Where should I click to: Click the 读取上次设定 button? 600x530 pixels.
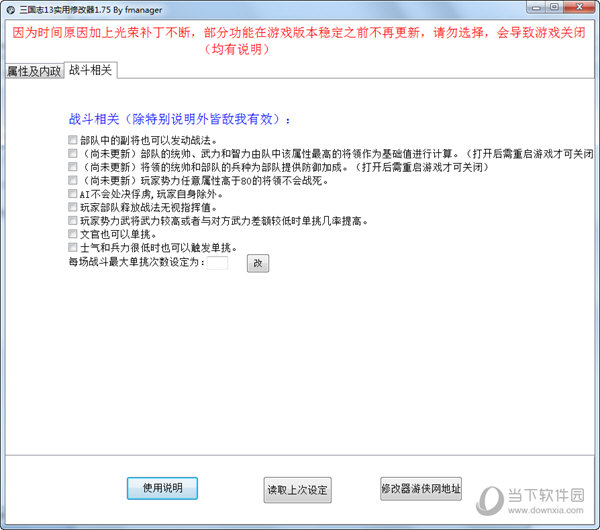pyautogui.click(x=297, y=490)
